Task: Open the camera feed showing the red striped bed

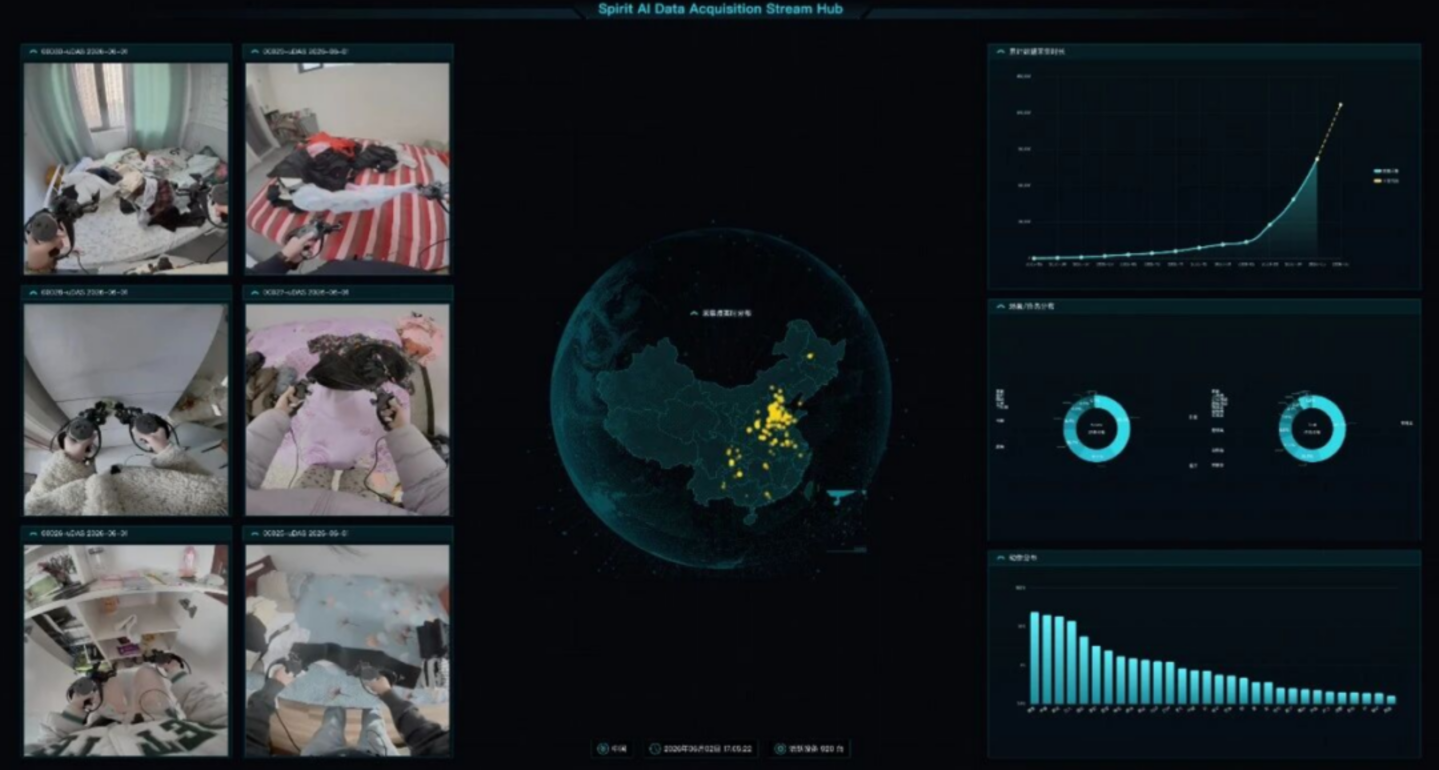Action: tap(347, 168)
